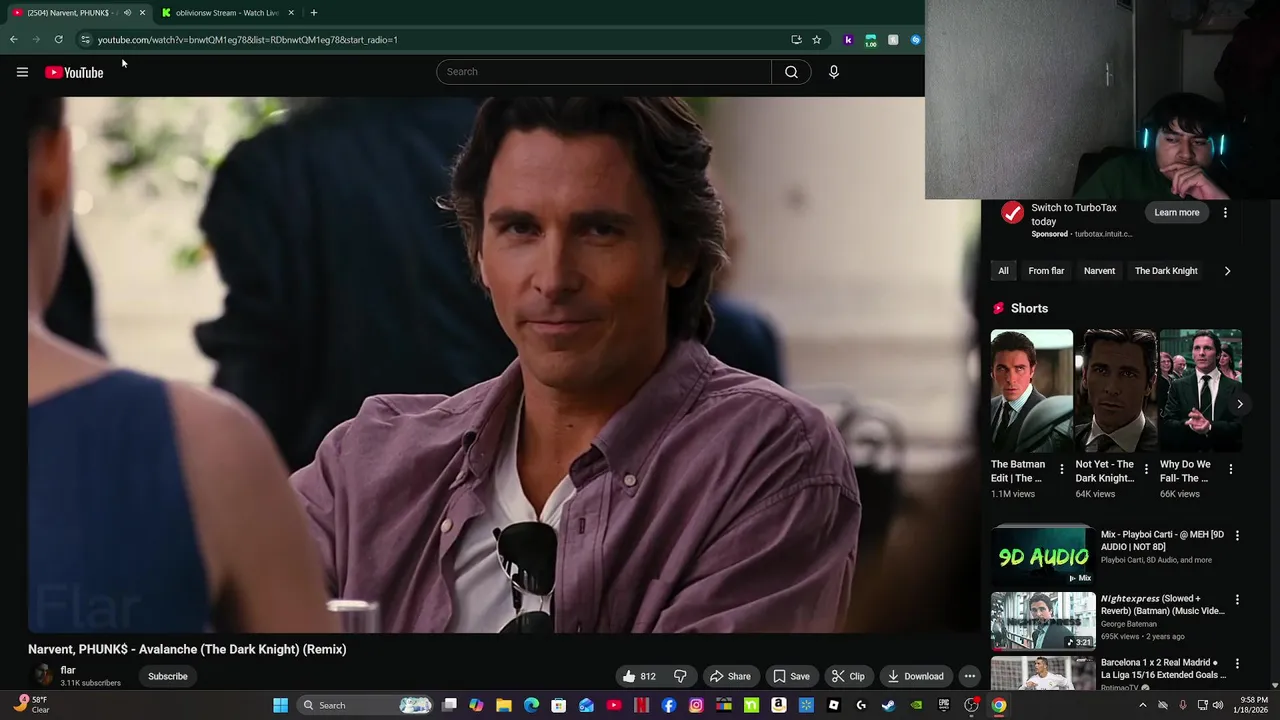Open a new browser tab
The width and height of the screenshot is (1280, 720).
pyautogui.click(x=313, y=13)
